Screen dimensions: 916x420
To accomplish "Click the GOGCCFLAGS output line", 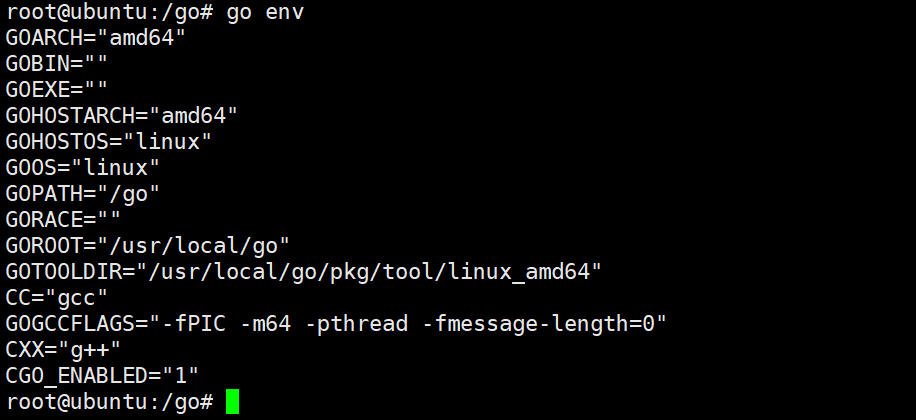I will pyautogui.click(x=336, y=324).
